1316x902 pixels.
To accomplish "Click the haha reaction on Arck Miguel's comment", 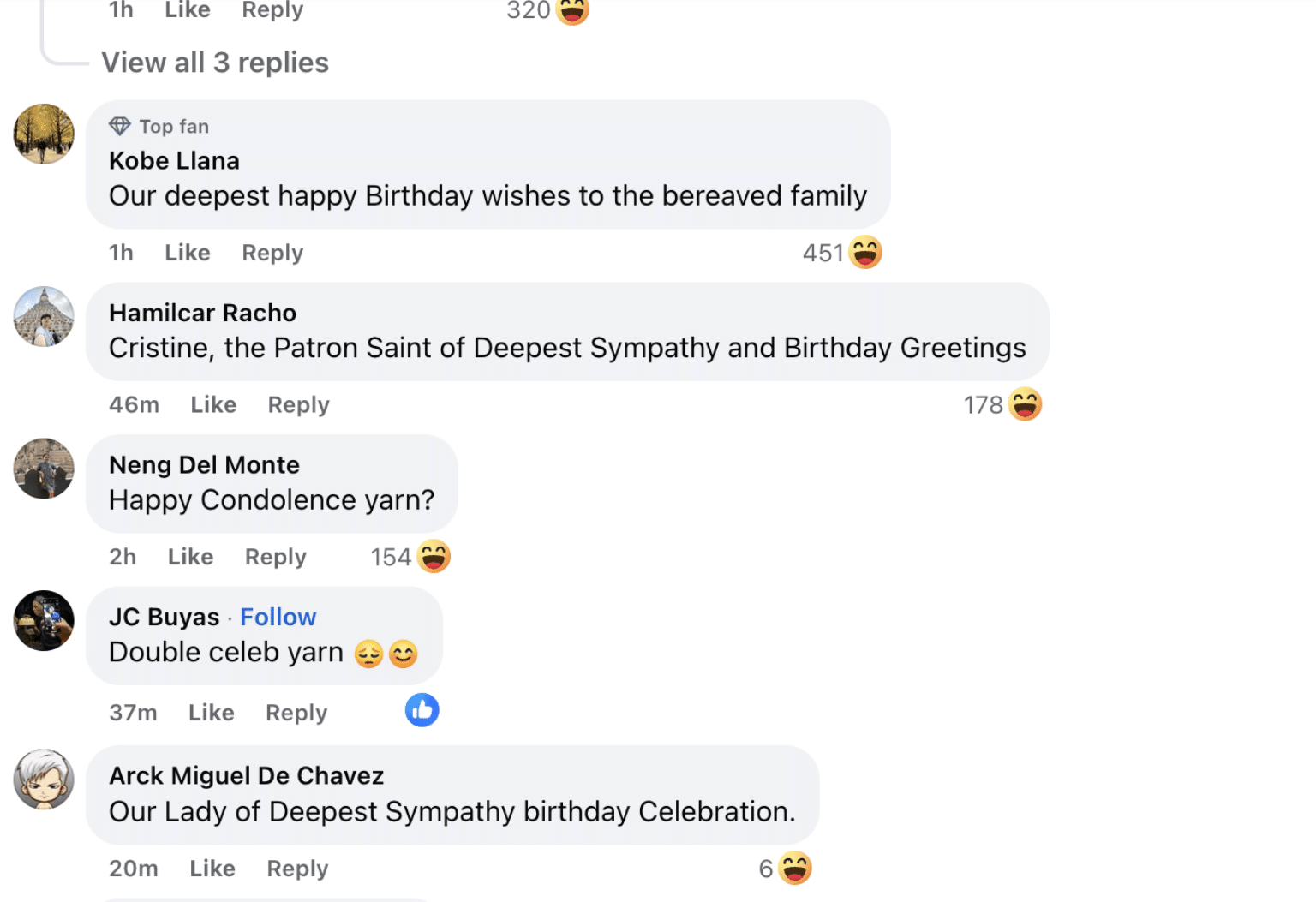I will 795,868.
